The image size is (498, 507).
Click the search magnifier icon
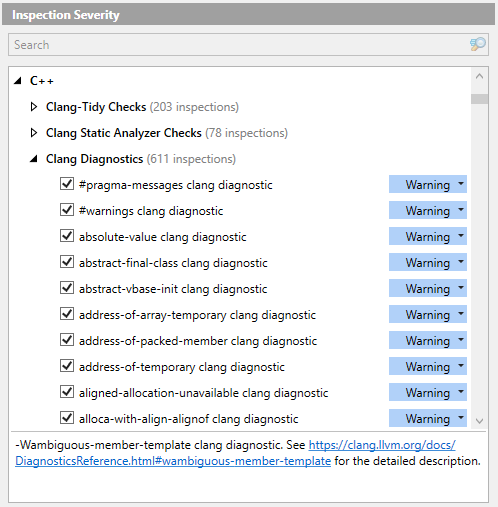coord(477,44)
